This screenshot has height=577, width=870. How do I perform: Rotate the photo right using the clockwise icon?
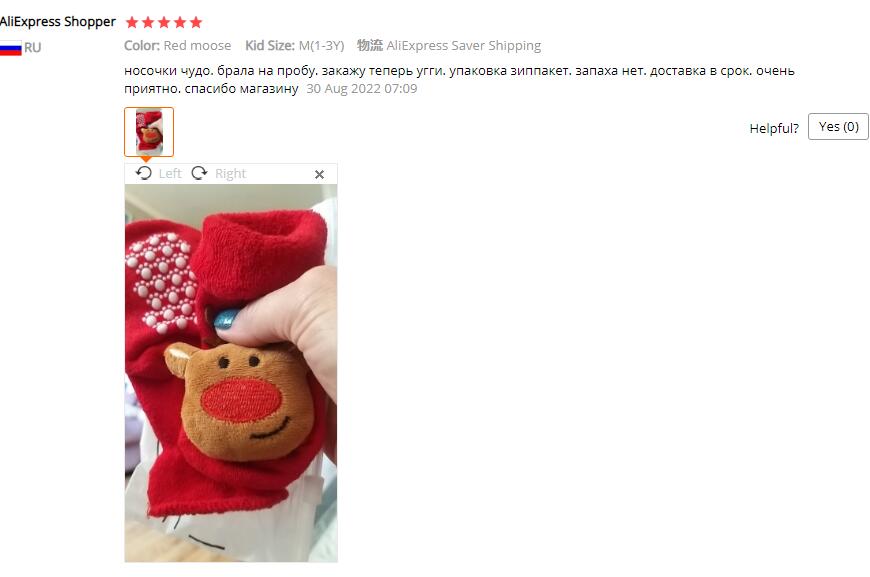click(199, 173)
